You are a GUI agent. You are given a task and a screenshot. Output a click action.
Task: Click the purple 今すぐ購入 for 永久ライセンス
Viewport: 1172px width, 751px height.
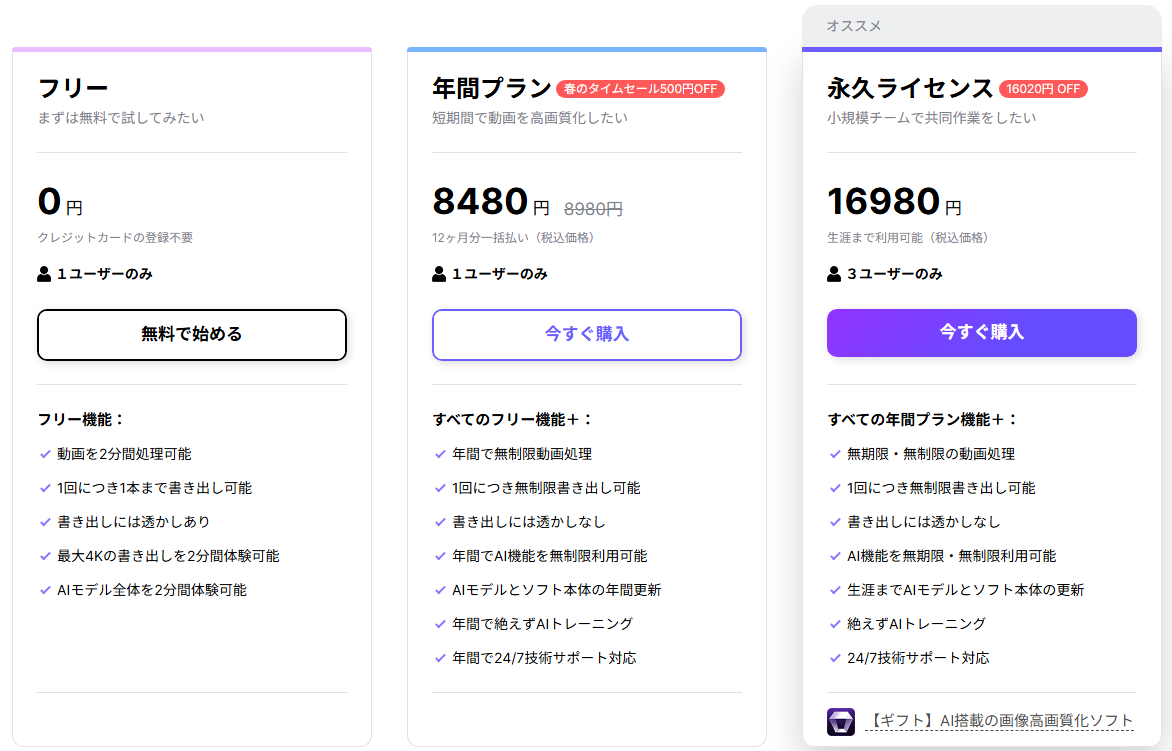(x=981, y=332)
